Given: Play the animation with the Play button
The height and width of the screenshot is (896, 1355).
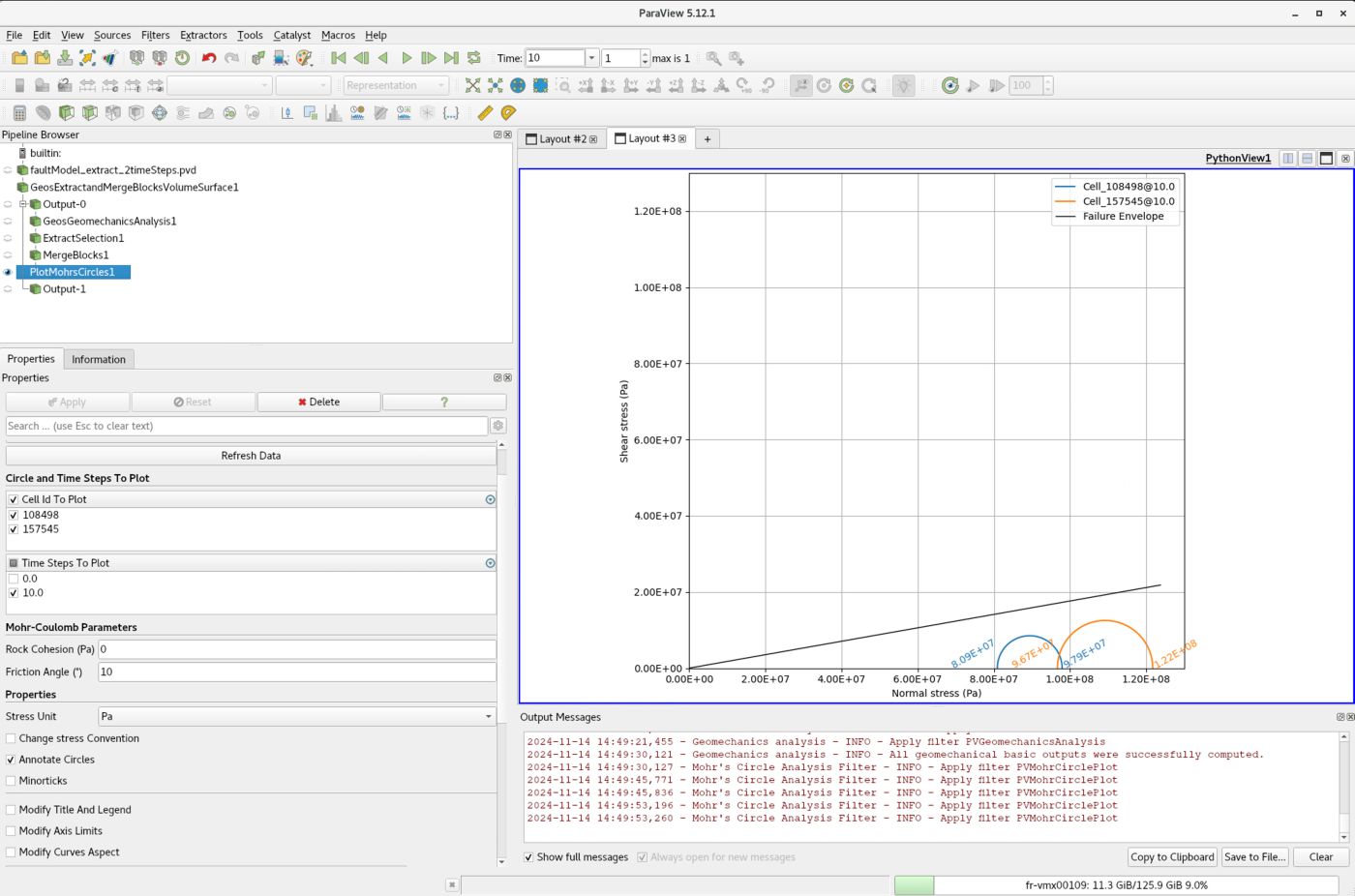Looking at the screenshot, I should 406,58.
